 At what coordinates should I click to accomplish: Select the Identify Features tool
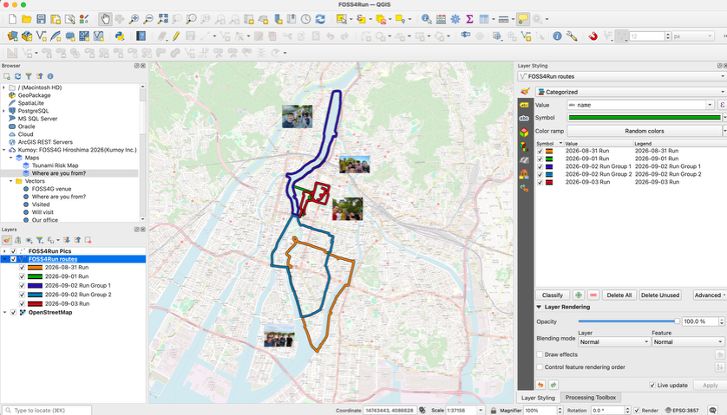coord(426,19)
